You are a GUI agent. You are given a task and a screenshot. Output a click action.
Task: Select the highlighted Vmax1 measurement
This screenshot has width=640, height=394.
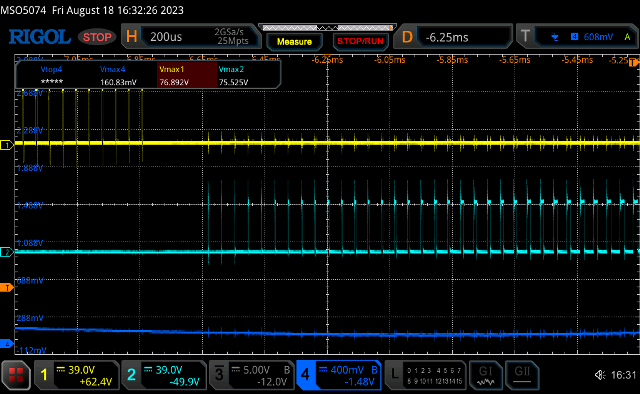pos(187,75)
